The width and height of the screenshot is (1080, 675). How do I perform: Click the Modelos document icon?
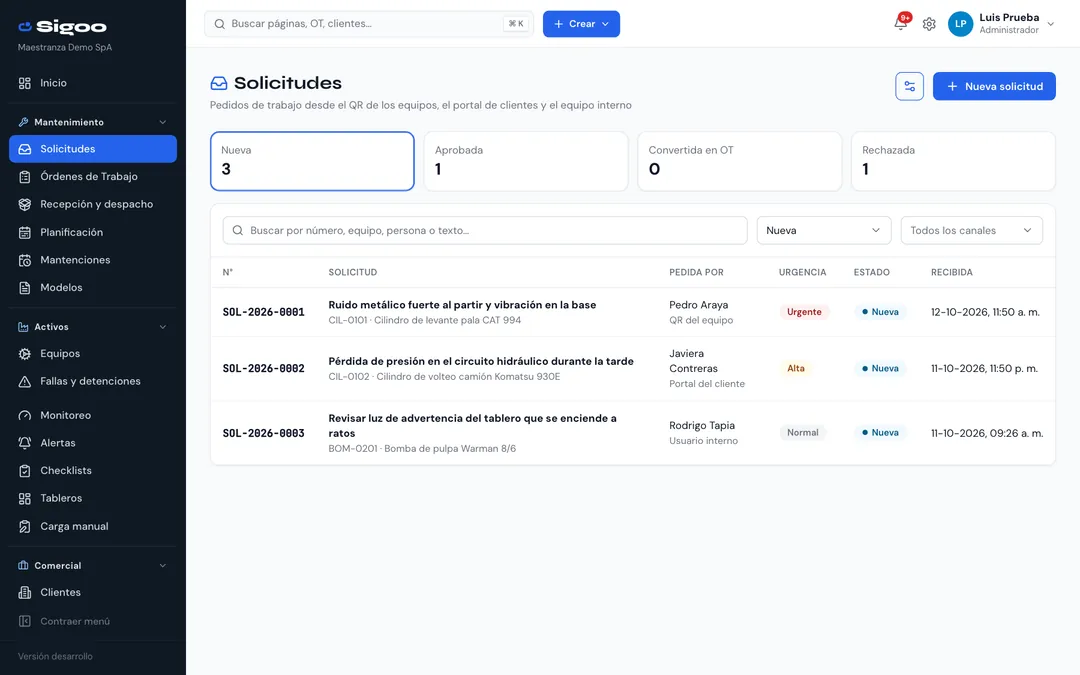coord(25,288)
